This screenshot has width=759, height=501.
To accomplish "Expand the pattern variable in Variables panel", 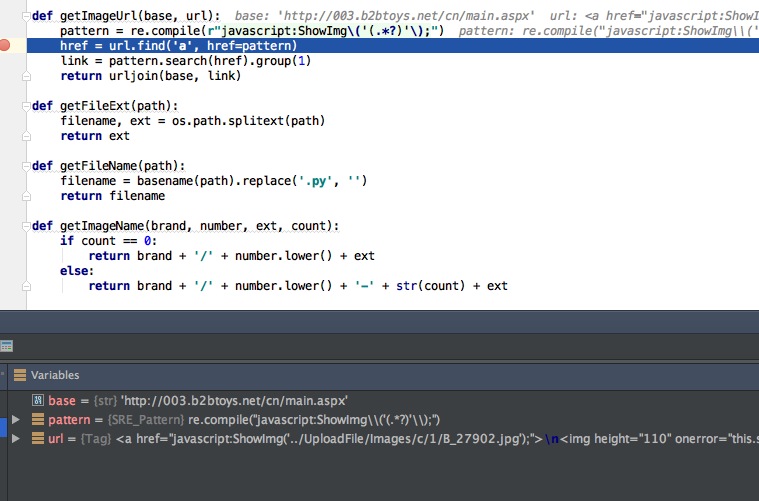I will point(16,419).
